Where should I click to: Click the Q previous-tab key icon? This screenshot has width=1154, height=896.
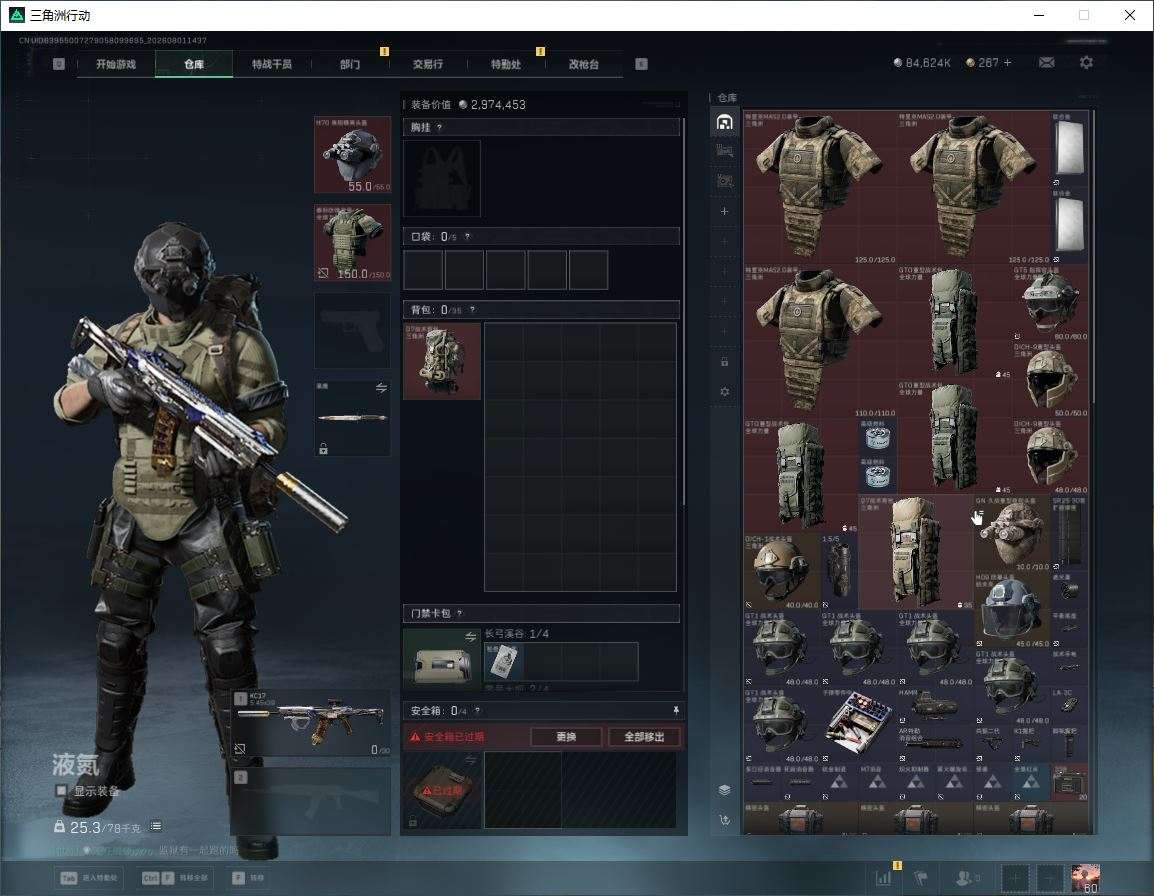pyautogui.click(x=59, y=64)
